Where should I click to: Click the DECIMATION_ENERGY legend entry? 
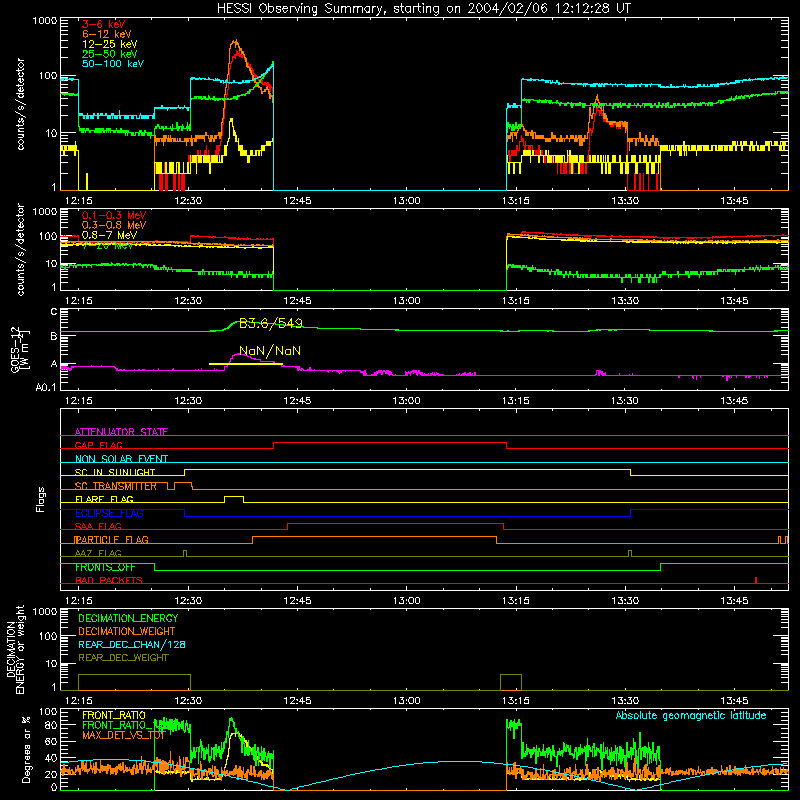point(128,618)
